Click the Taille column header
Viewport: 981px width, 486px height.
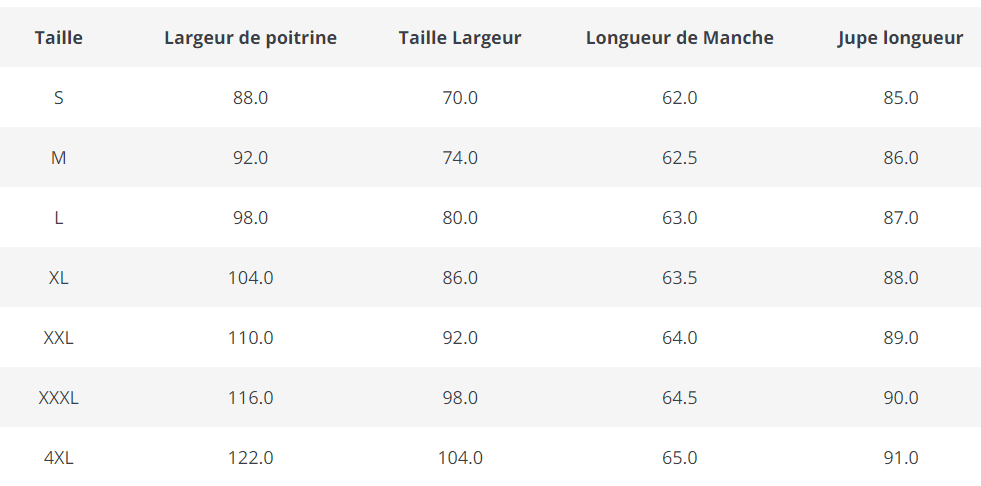(x=58, y=38)
